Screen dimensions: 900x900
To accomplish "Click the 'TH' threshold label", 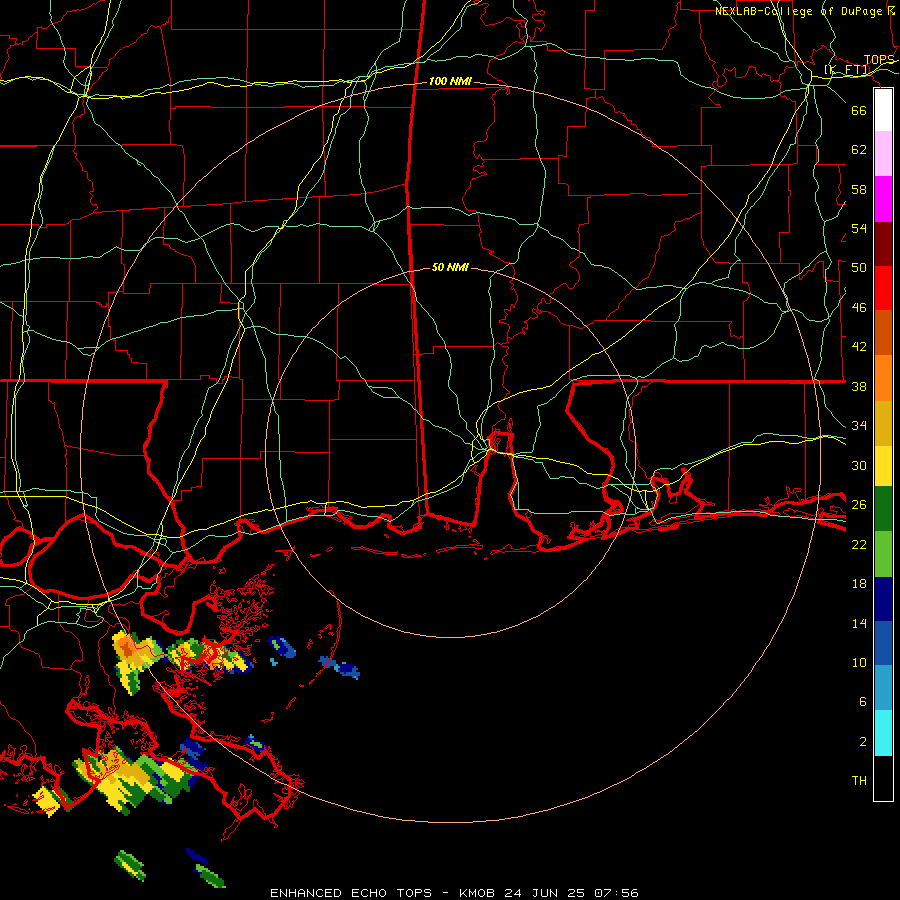I will coord(859,781).
